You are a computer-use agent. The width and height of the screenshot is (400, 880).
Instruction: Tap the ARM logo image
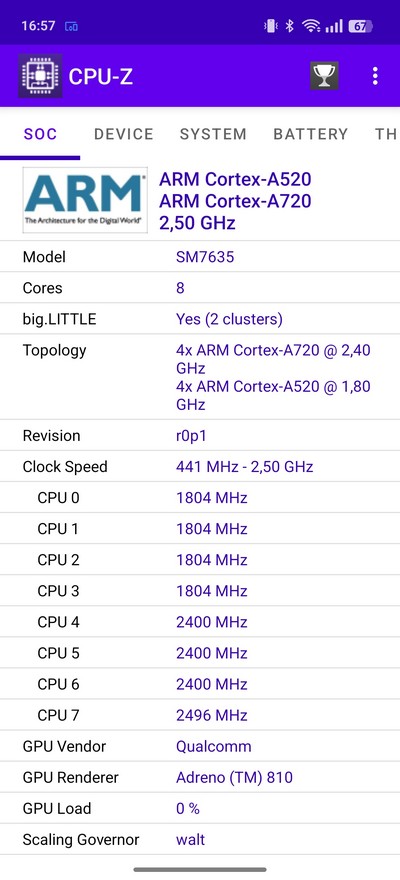85,200
